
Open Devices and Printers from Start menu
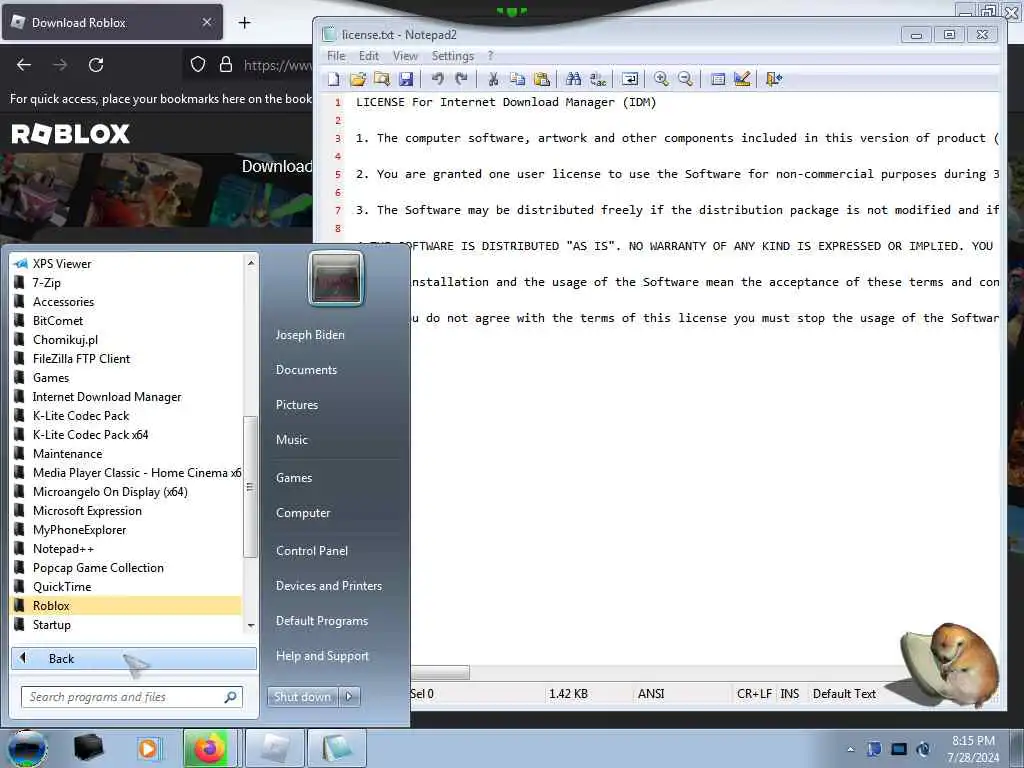coord(328,586)
